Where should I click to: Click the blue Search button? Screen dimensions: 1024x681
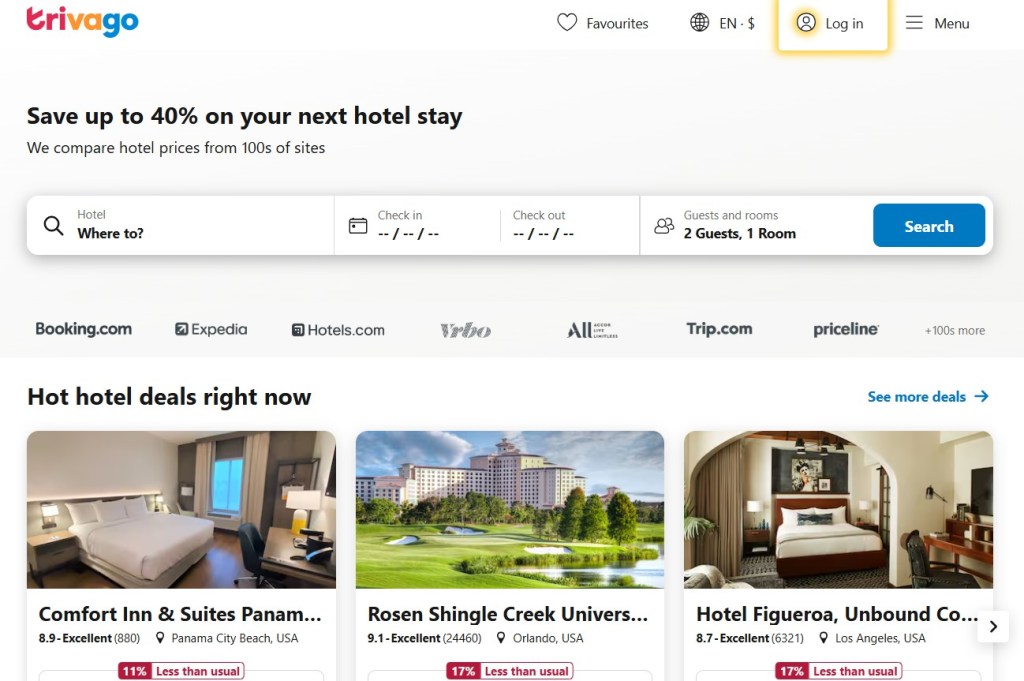[929, 225]
